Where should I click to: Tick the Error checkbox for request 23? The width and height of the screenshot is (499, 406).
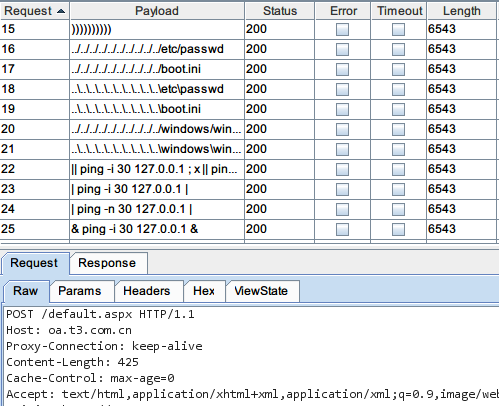tap(342, 189)
